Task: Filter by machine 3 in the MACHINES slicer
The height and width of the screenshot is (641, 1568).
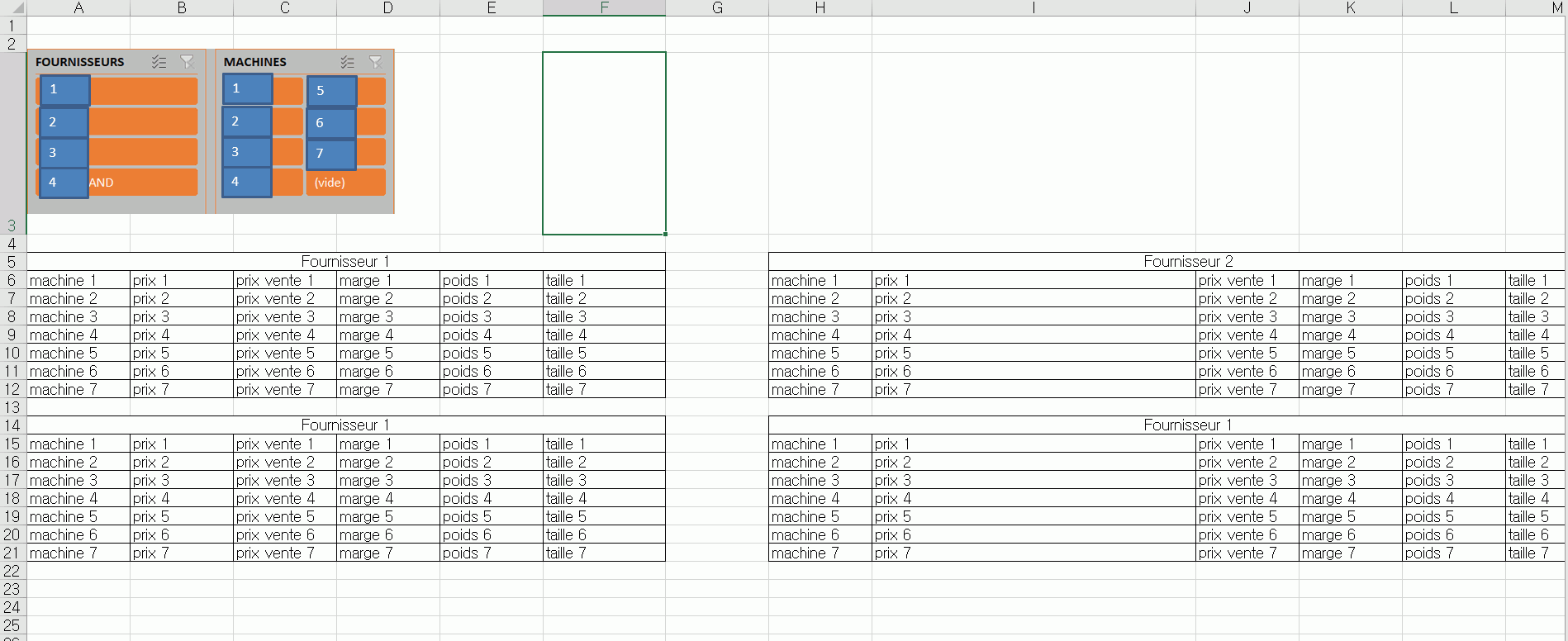Action: click(x=263, y=152)
